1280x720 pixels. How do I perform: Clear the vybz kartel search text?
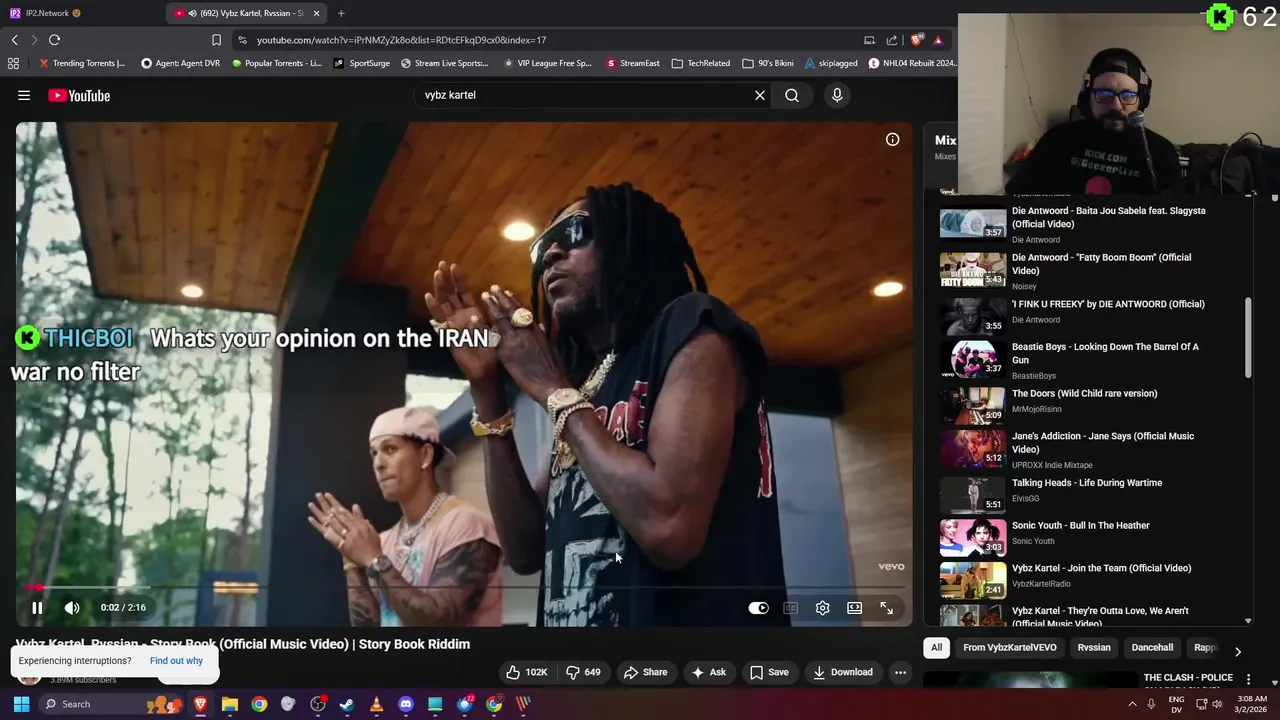tap(760, 95)
